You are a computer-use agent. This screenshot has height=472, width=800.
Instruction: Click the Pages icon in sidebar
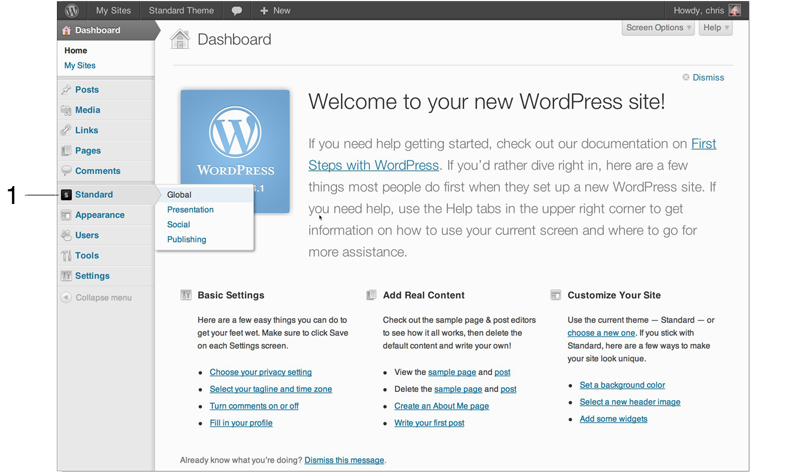(x=66, y=151)
